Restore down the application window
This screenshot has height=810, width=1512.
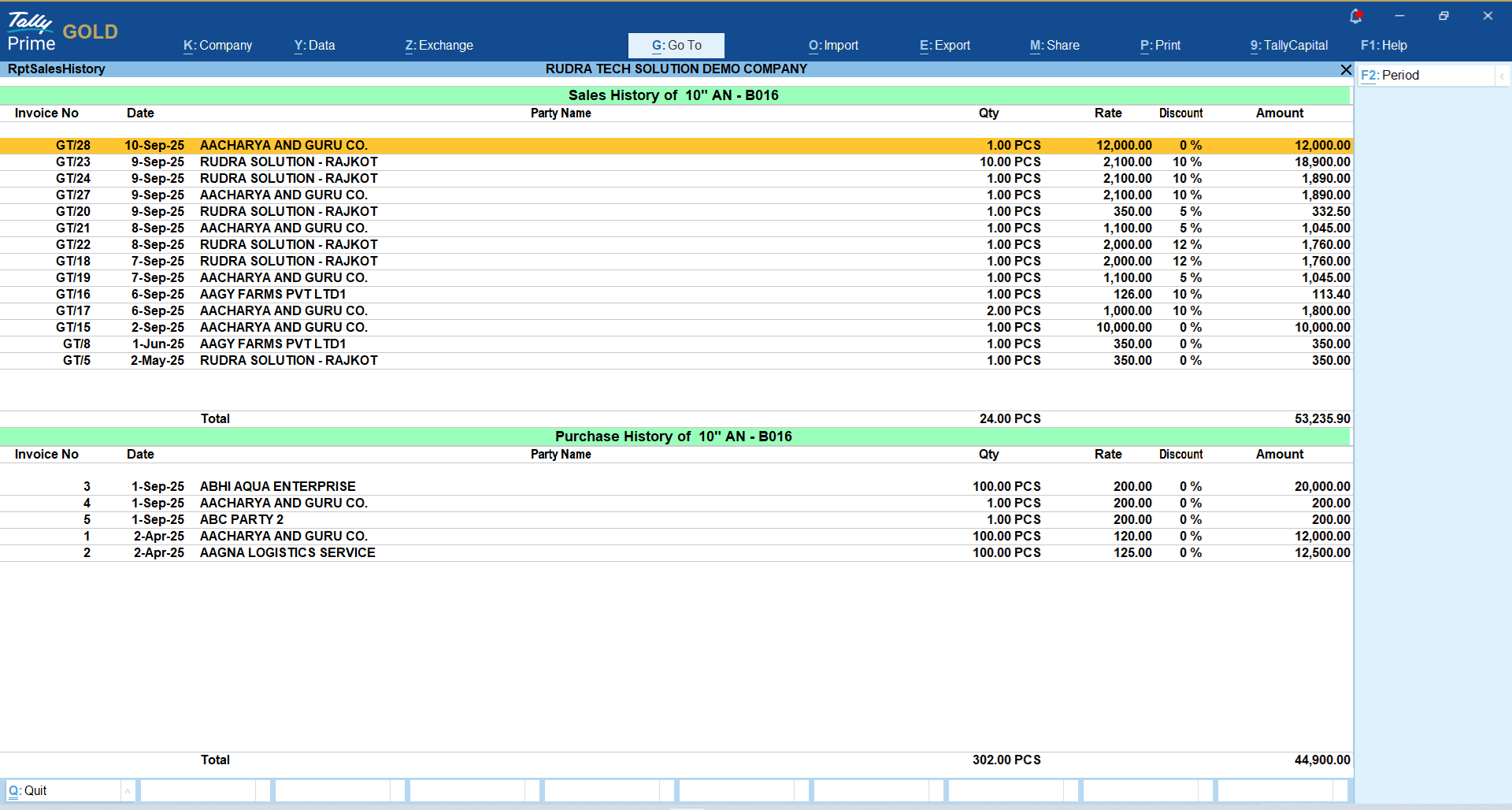pyautogui.click(x=1443, y=16)
